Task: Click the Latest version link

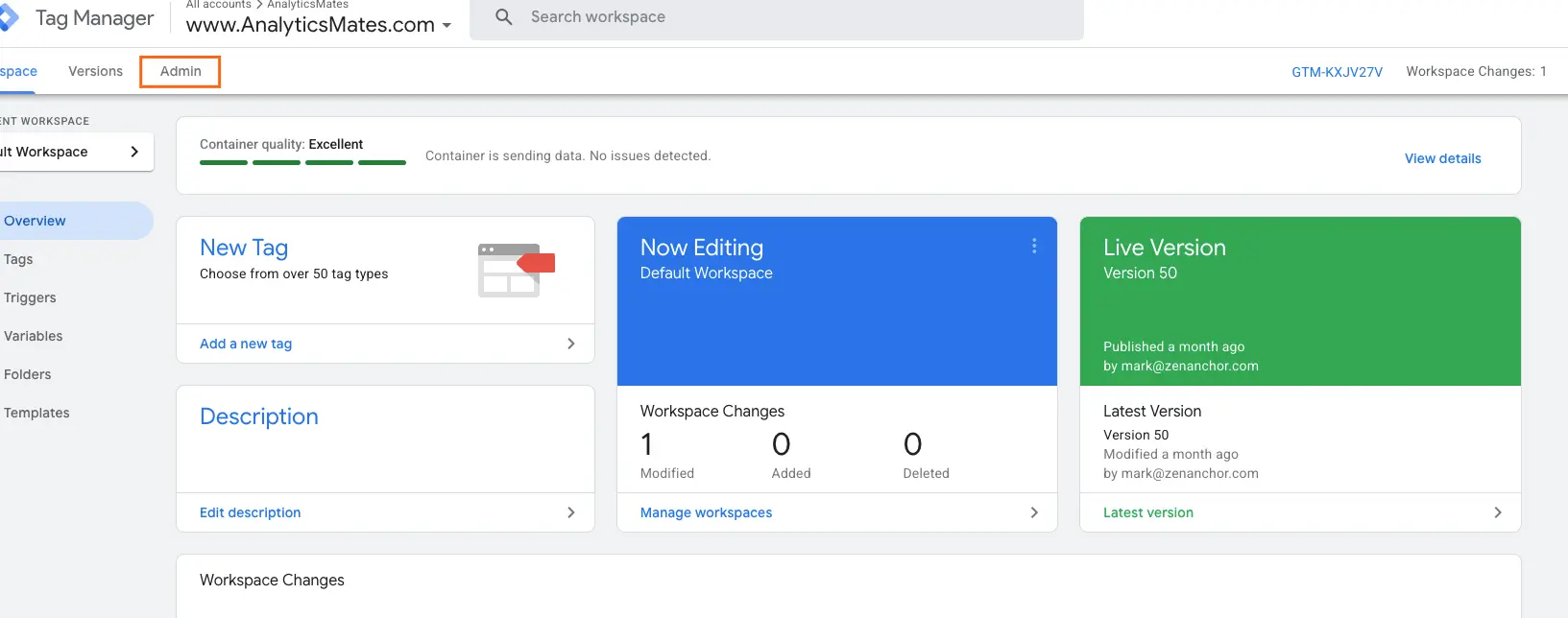Action: point(1148,512)
